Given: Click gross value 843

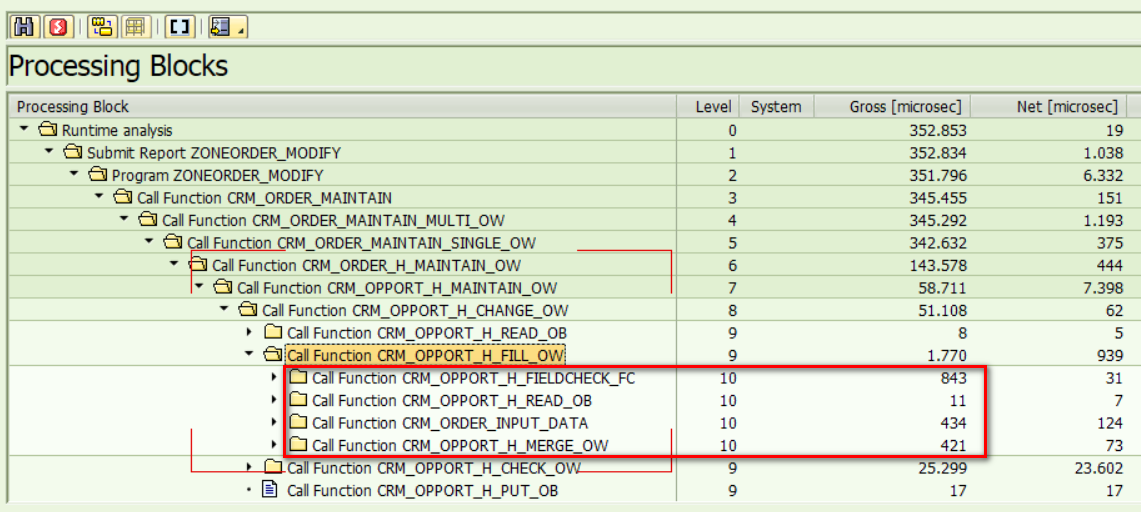Looking at the screenshot, I should pos(953,378).
